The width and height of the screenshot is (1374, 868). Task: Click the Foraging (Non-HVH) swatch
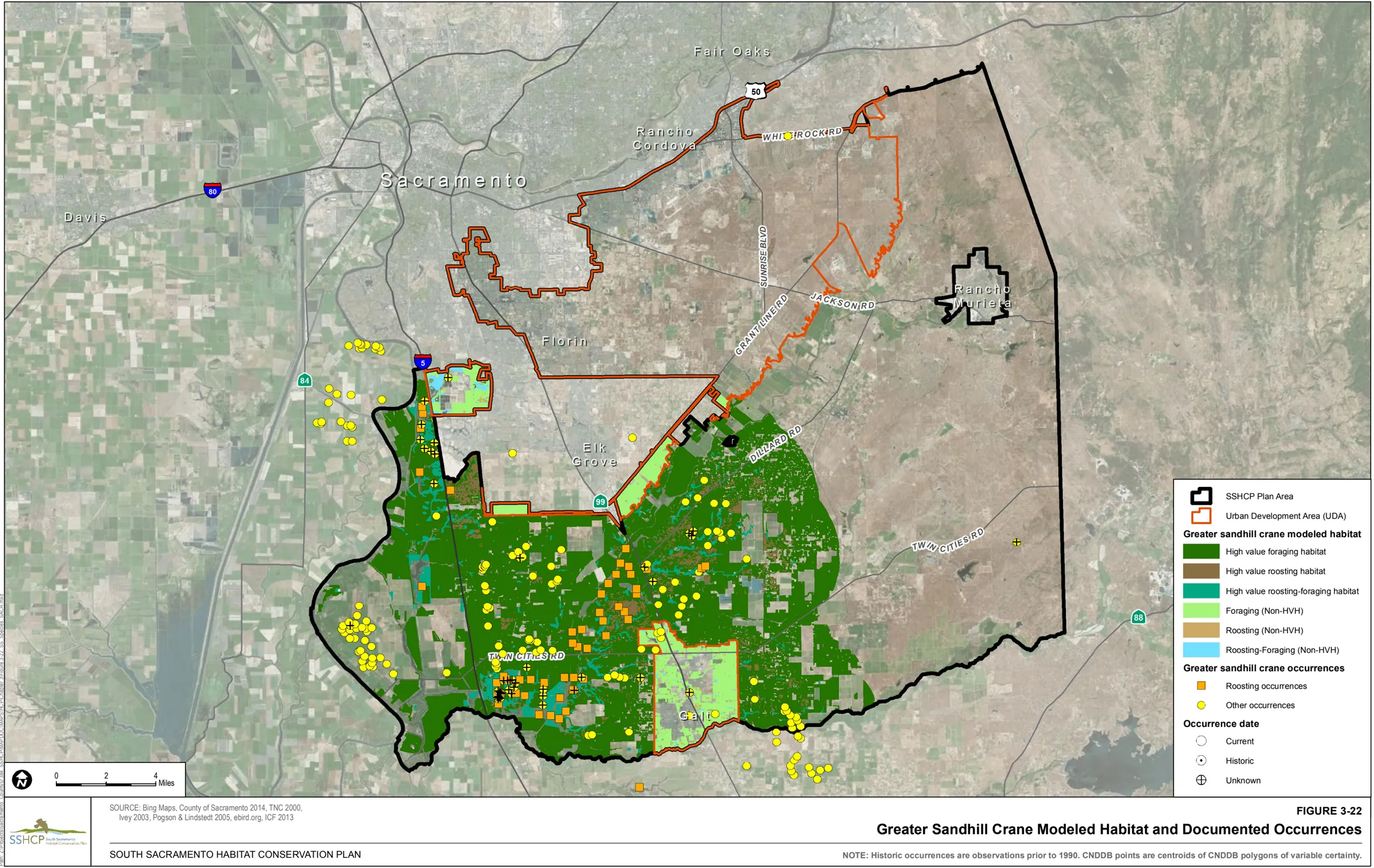point(1201,610)
